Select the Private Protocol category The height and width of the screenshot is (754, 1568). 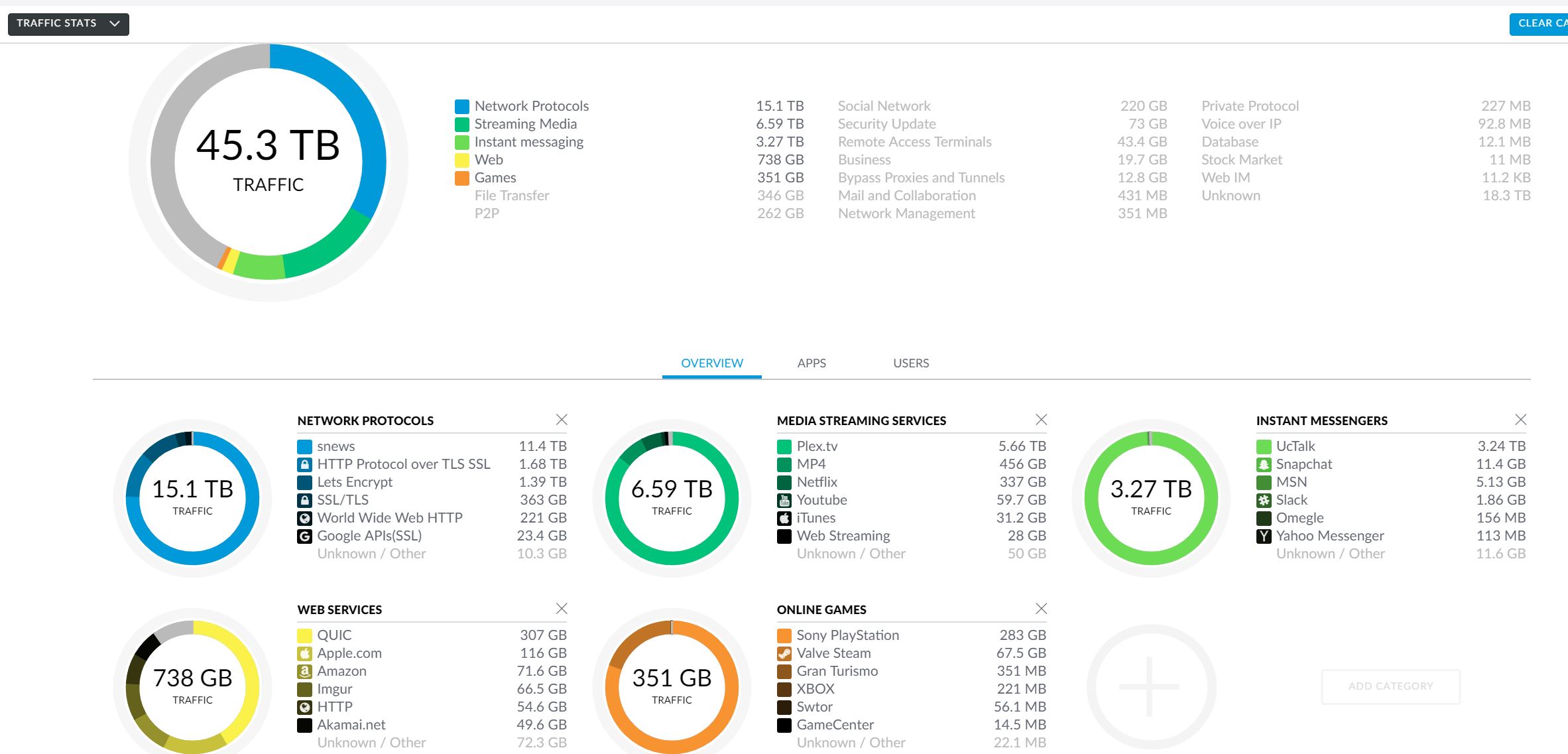pos(1366,106)
